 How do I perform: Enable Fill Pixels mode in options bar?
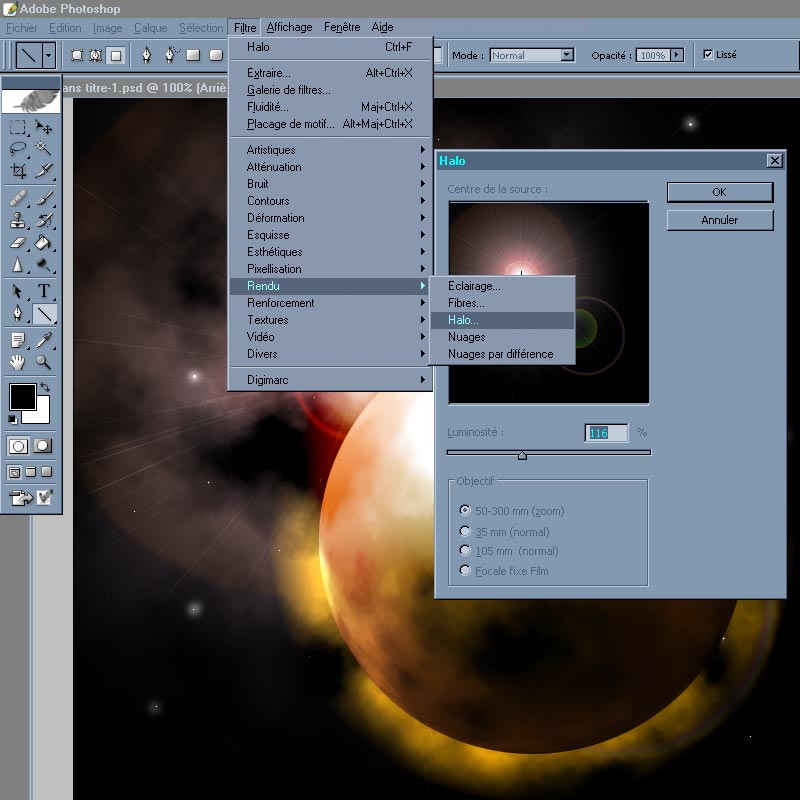pos(116,55)
